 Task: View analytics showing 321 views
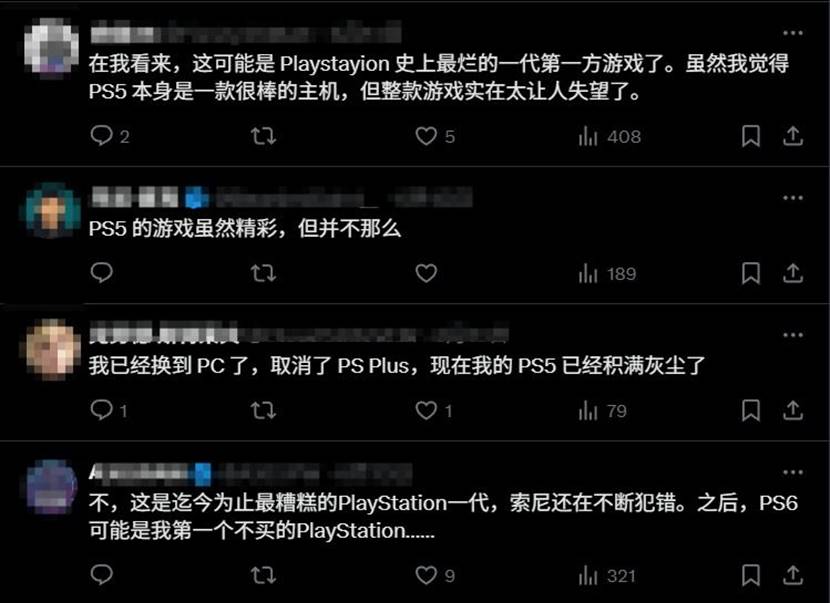pyautogui.click(x=607, y=575)
